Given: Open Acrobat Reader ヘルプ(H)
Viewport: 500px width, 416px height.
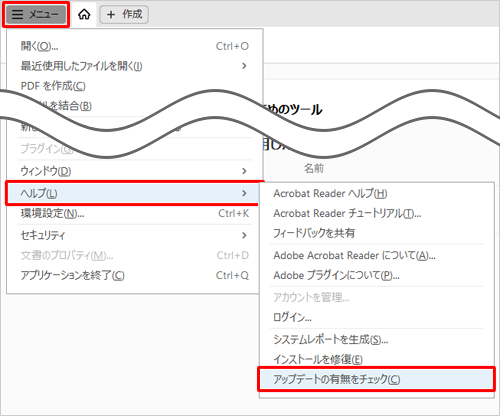Looking at the screenshot, I should (377, 193).
